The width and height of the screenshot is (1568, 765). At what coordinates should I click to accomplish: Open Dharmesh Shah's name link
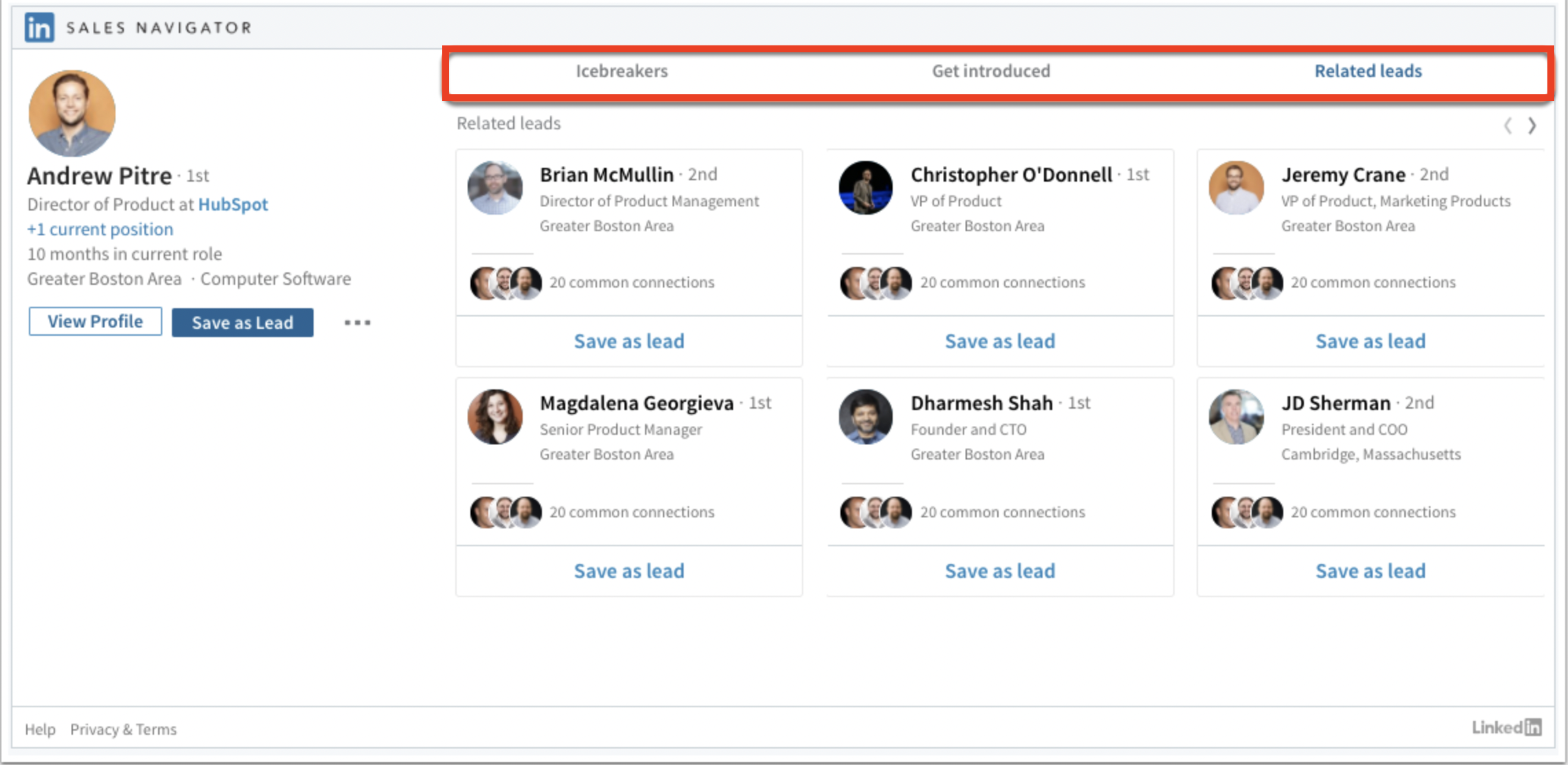pos(981,403)
